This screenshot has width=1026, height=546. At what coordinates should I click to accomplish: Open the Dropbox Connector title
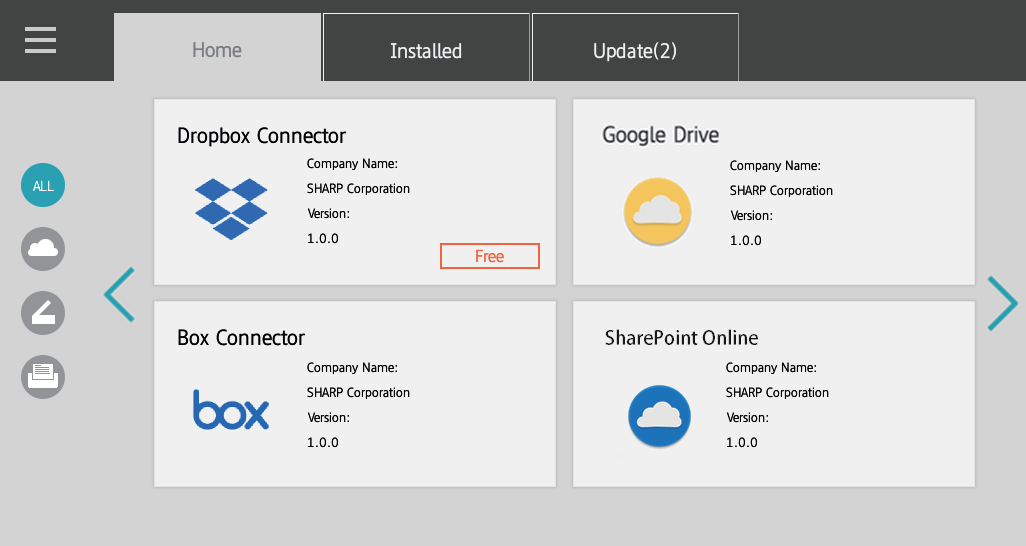(x=261, y=136)
